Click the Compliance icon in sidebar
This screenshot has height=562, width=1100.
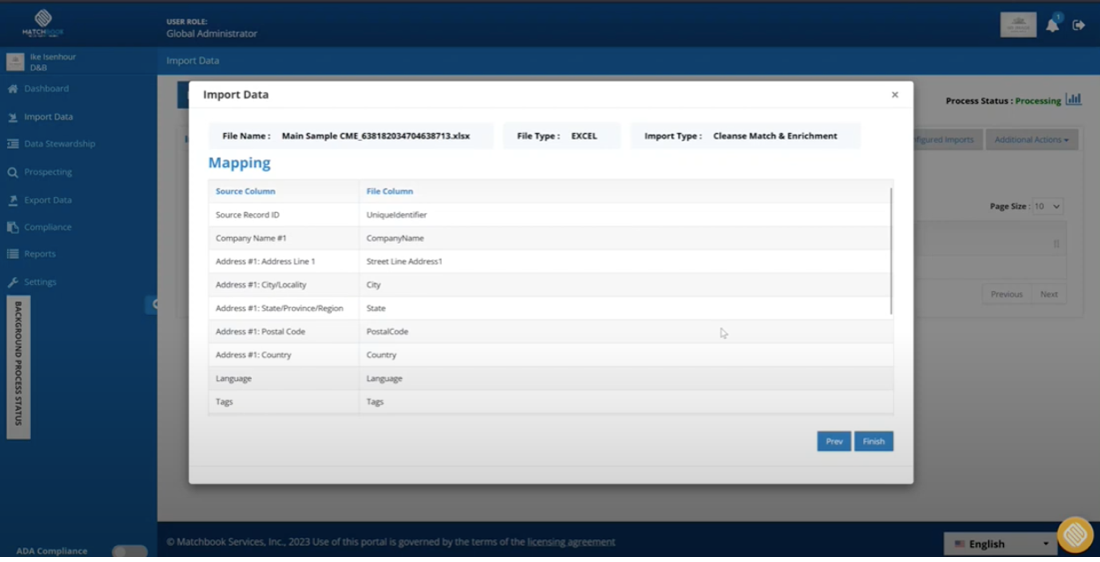[13, 227]
